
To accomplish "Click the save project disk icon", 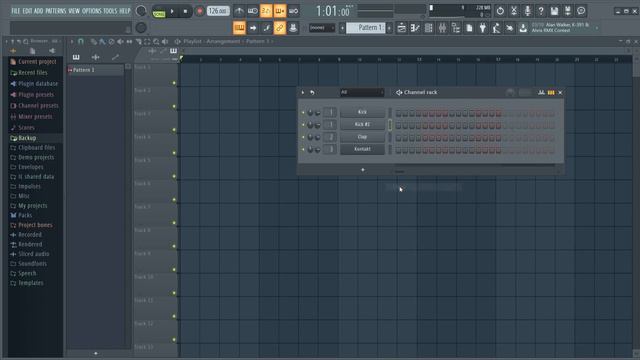I will (x=554, y=11).
